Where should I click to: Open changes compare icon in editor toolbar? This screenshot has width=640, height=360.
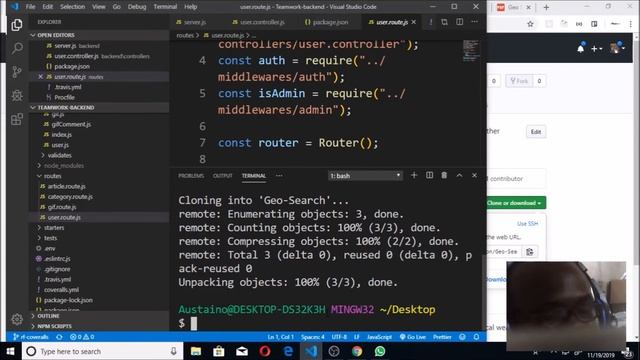[x=444, y=22]
